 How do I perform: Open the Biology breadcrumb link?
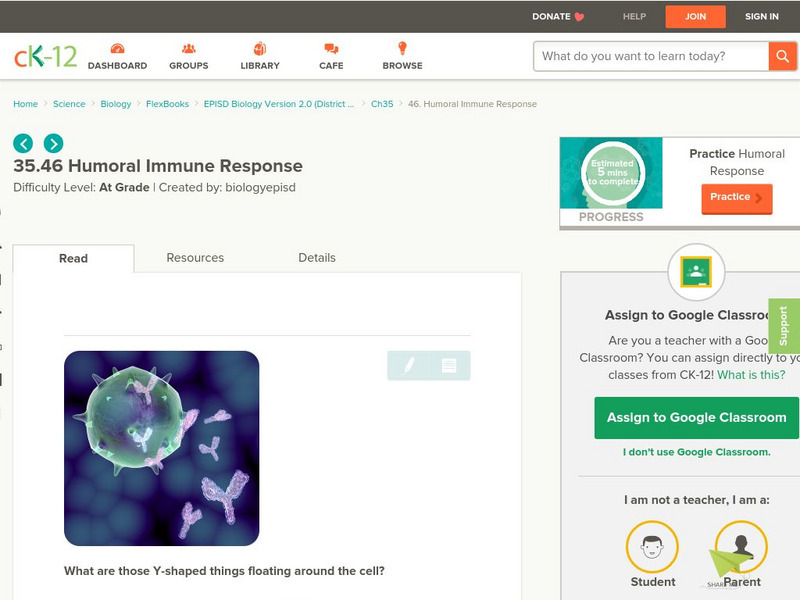pyautogui.click(x=116, y=104)
